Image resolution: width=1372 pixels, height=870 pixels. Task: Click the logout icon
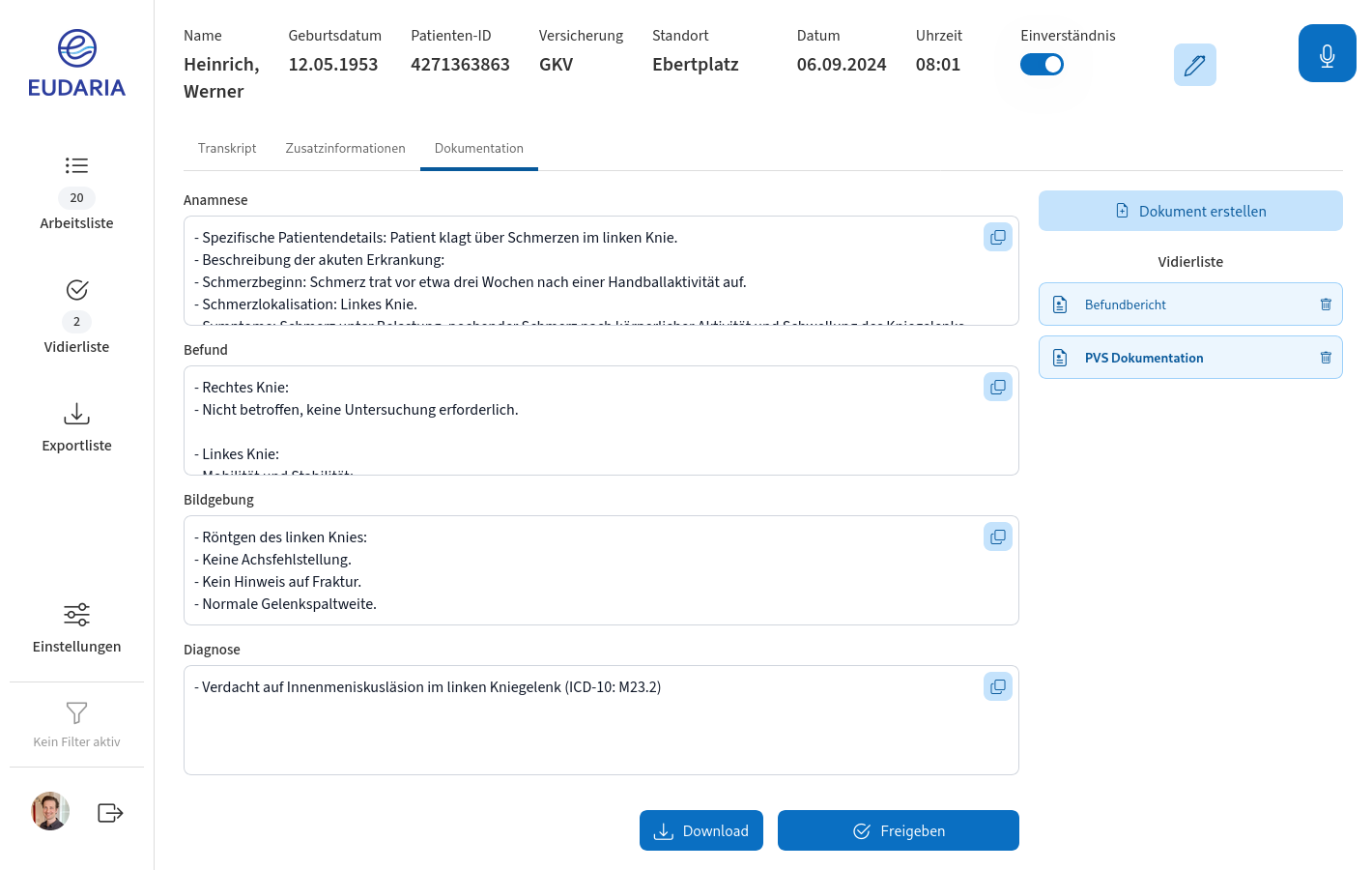[x=110, y=813]
